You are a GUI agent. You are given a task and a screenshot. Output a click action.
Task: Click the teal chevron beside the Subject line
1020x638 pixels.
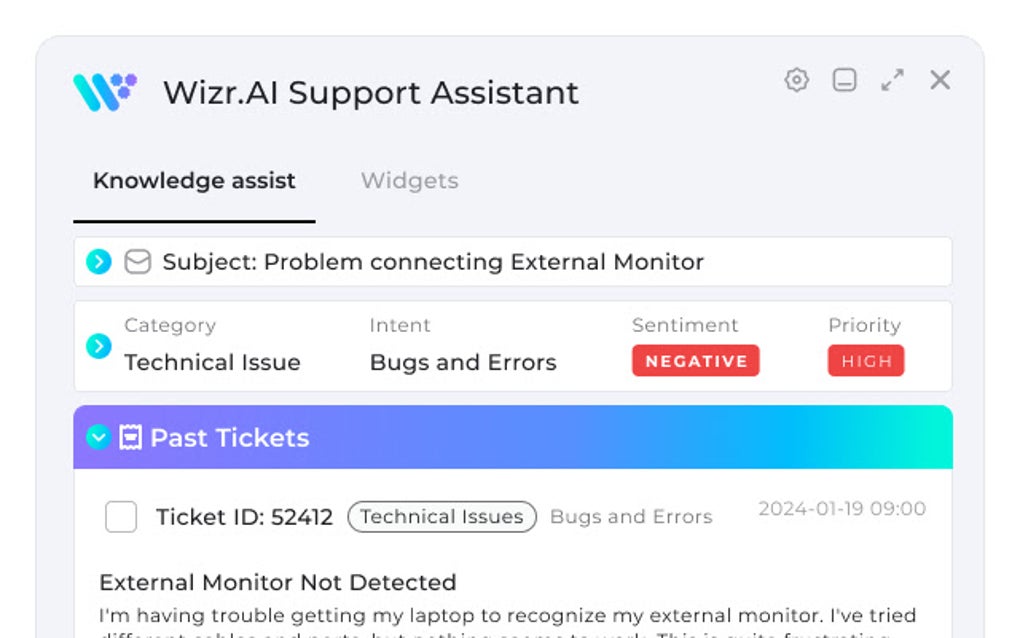tap(98, 261)
